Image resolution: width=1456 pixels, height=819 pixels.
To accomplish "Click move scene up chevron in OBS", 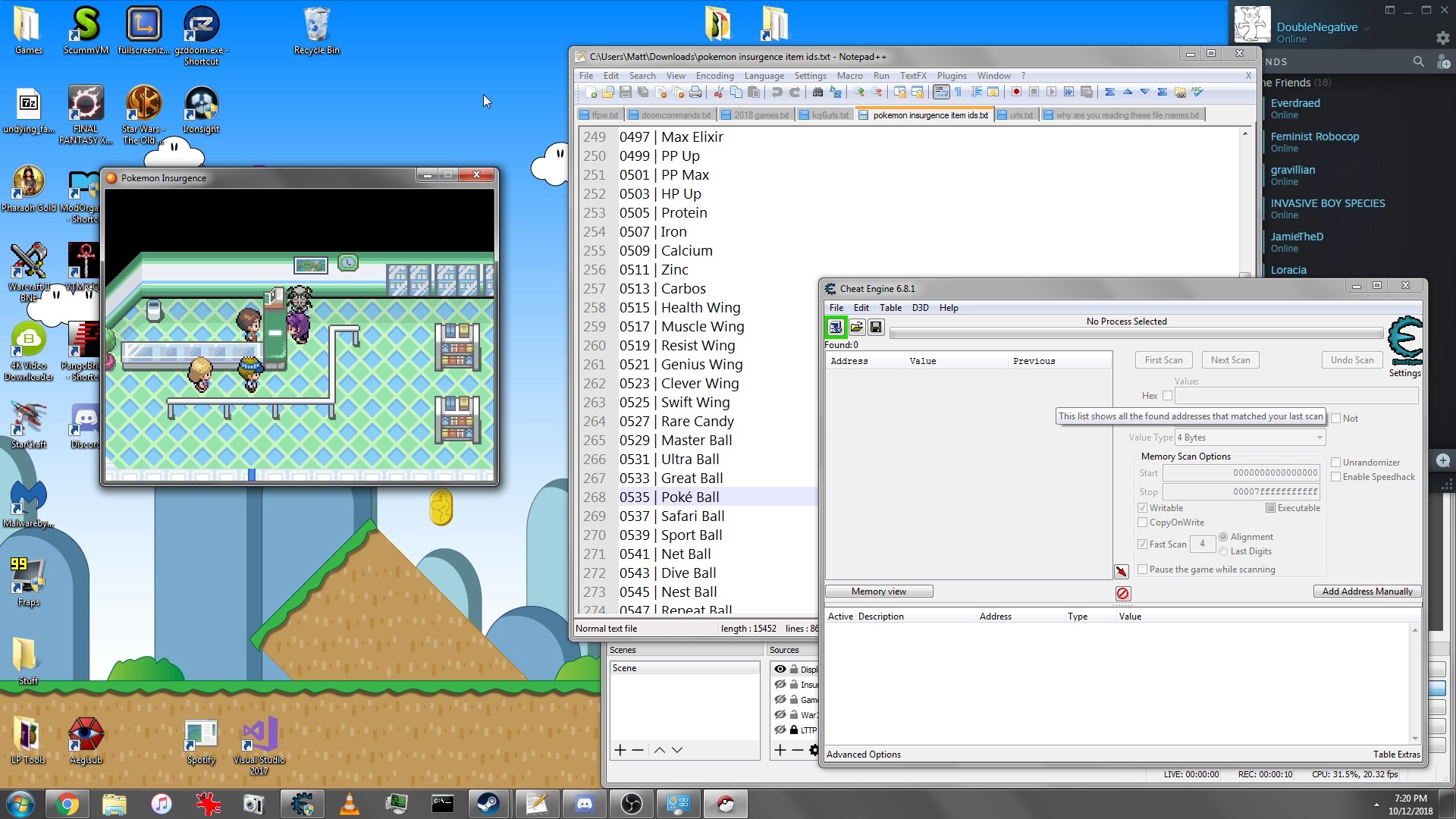I will [x=660, y=750].
